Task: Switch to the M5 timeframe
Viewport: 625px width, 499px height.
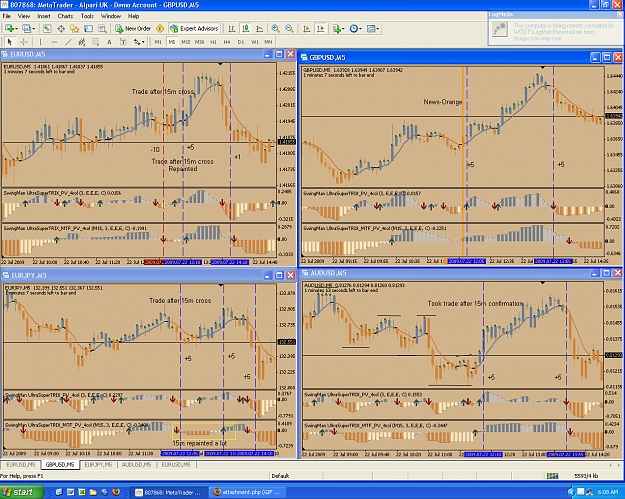Action: tap(172, 42)
